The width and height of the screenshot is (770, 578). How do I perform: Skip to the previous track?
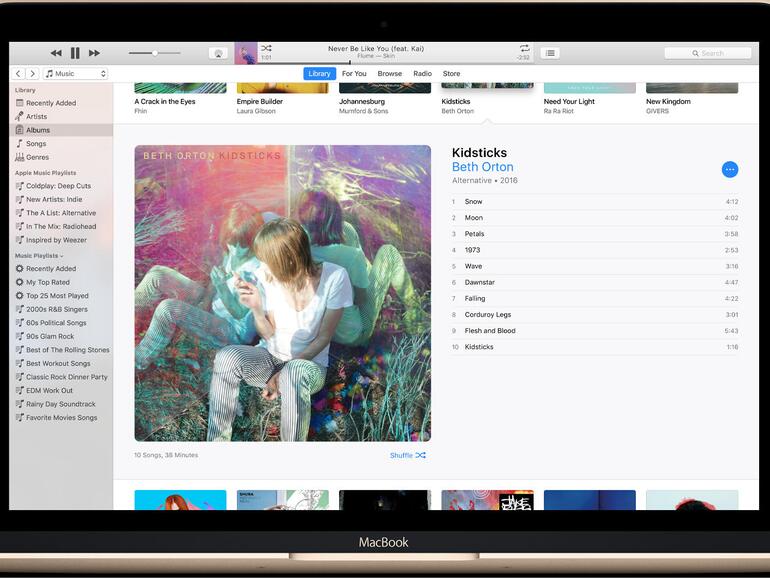56,53
